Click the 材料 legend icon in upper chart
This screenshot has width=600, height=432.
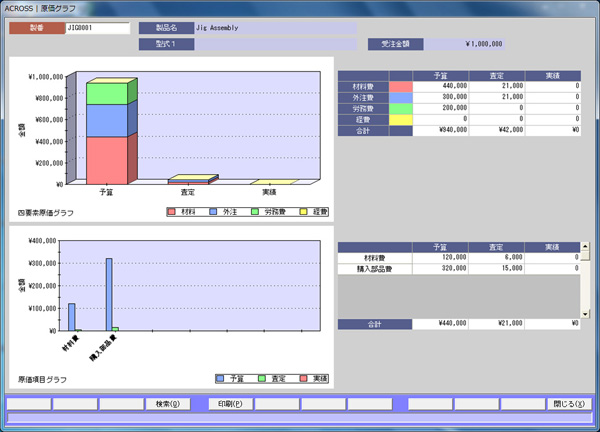tap(172, 212)
